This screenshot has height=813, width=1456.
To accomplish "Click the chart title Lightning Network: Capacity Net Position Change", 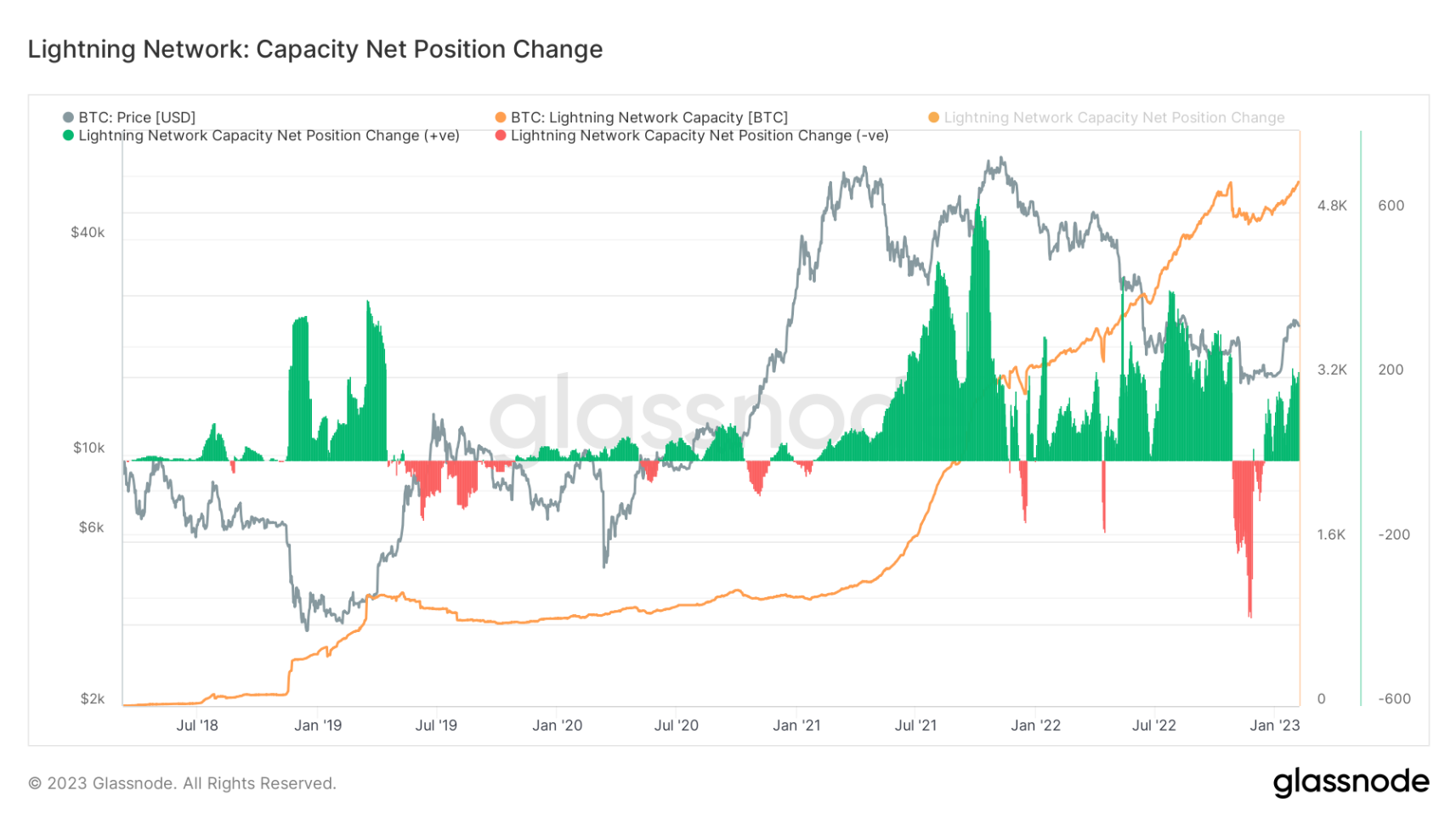I will [x=315, y=49].
